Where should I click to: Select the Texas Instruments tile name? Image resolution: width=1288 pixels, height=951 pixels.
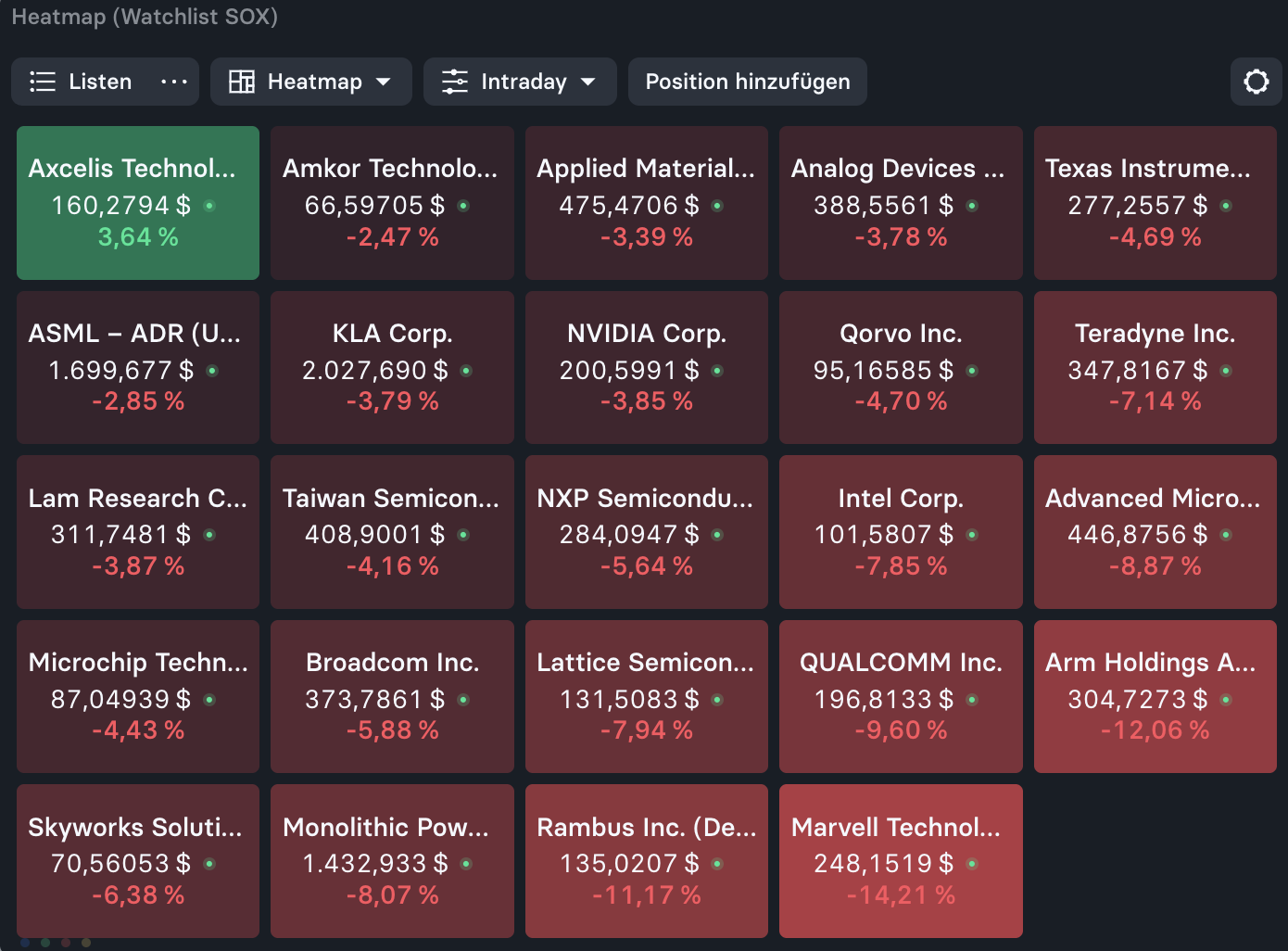(1148, 169)
